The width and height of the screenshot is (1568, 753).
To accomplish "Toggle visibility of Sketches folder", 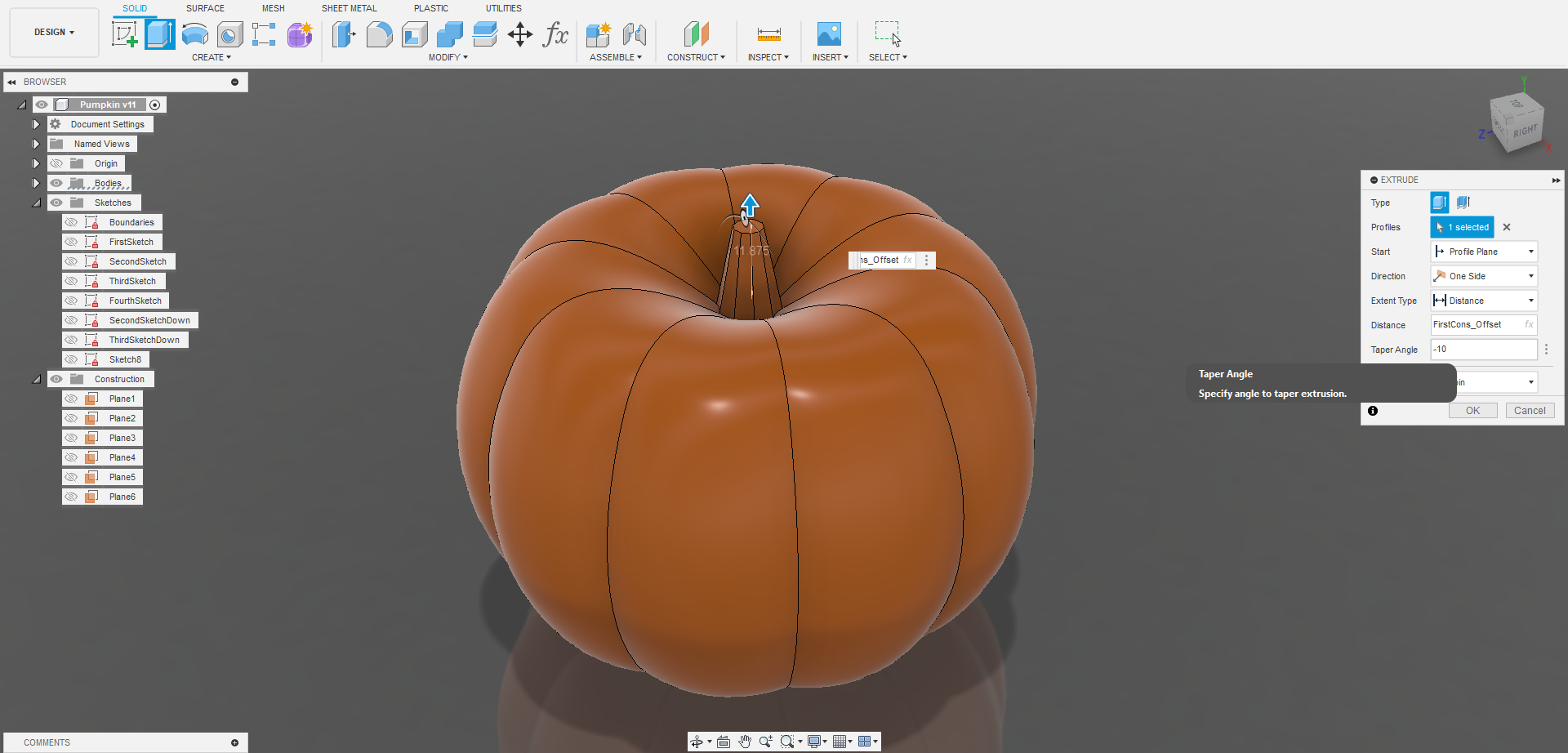I will point(56,203).
